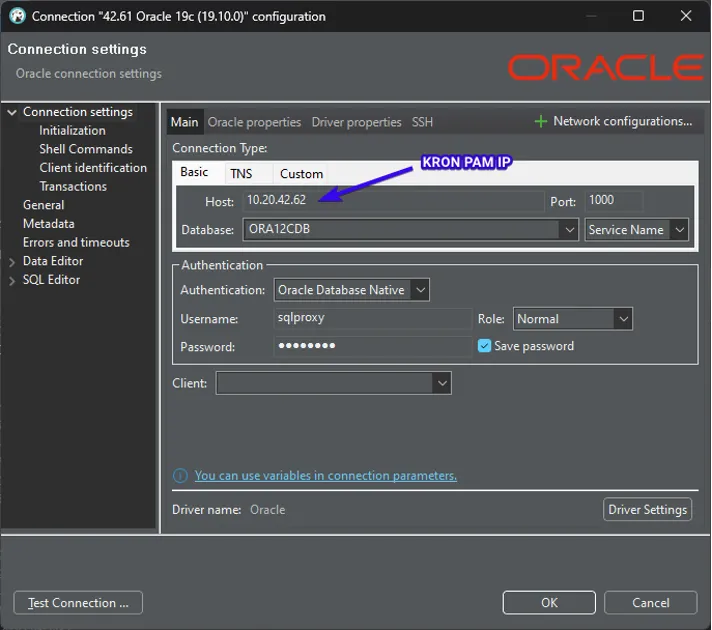Click the DBeaver app icon in title bar
Screen dimensions: 712x630
(x=17, y=16)
